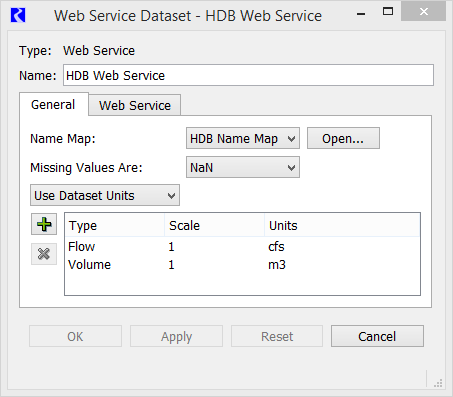Maximize the Web Service Dataset dialog
453x397 pixels.
click(x=388, y=12)
